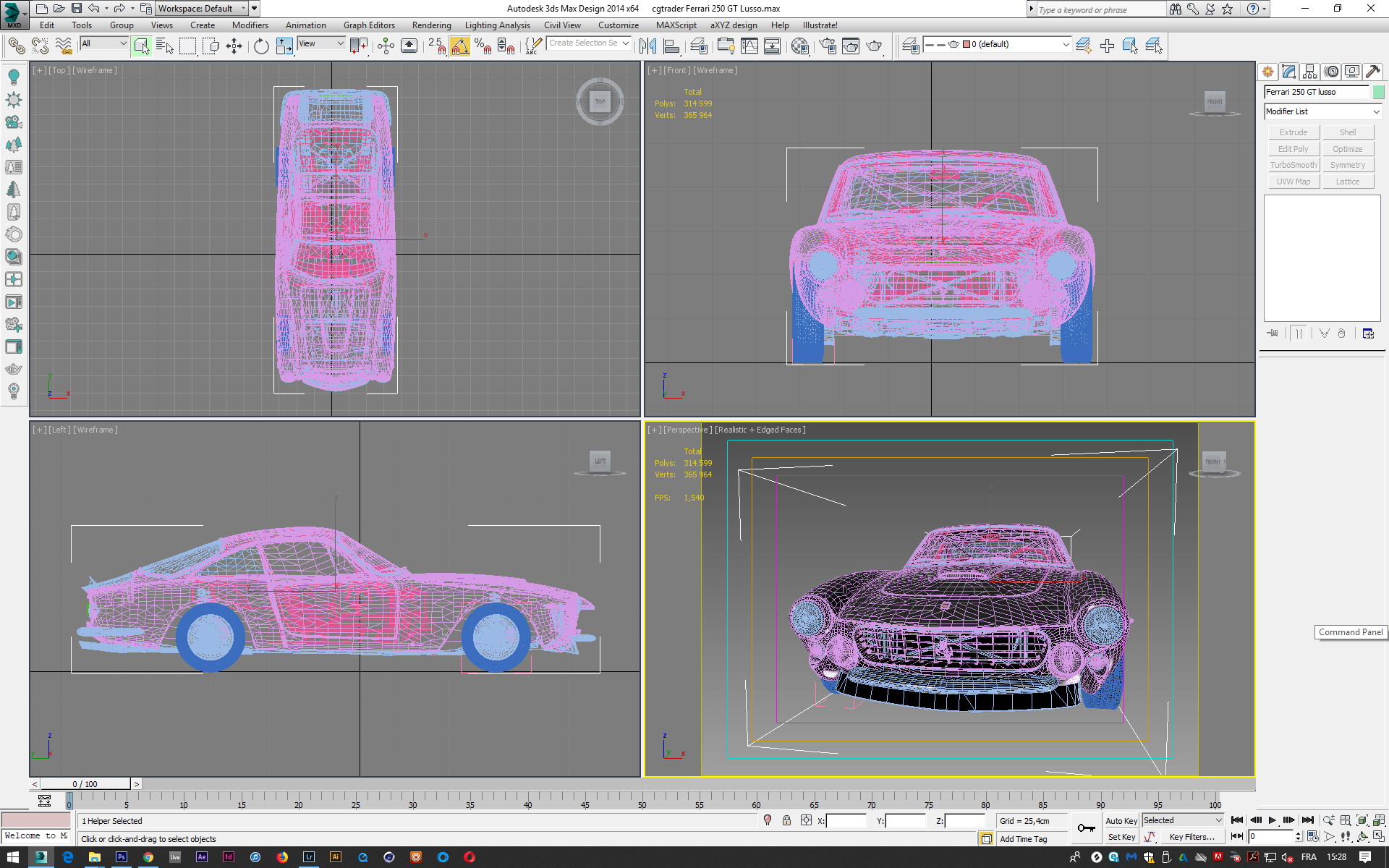Click the object color swatch
1389x868 pixels.
coord(1379,92)
